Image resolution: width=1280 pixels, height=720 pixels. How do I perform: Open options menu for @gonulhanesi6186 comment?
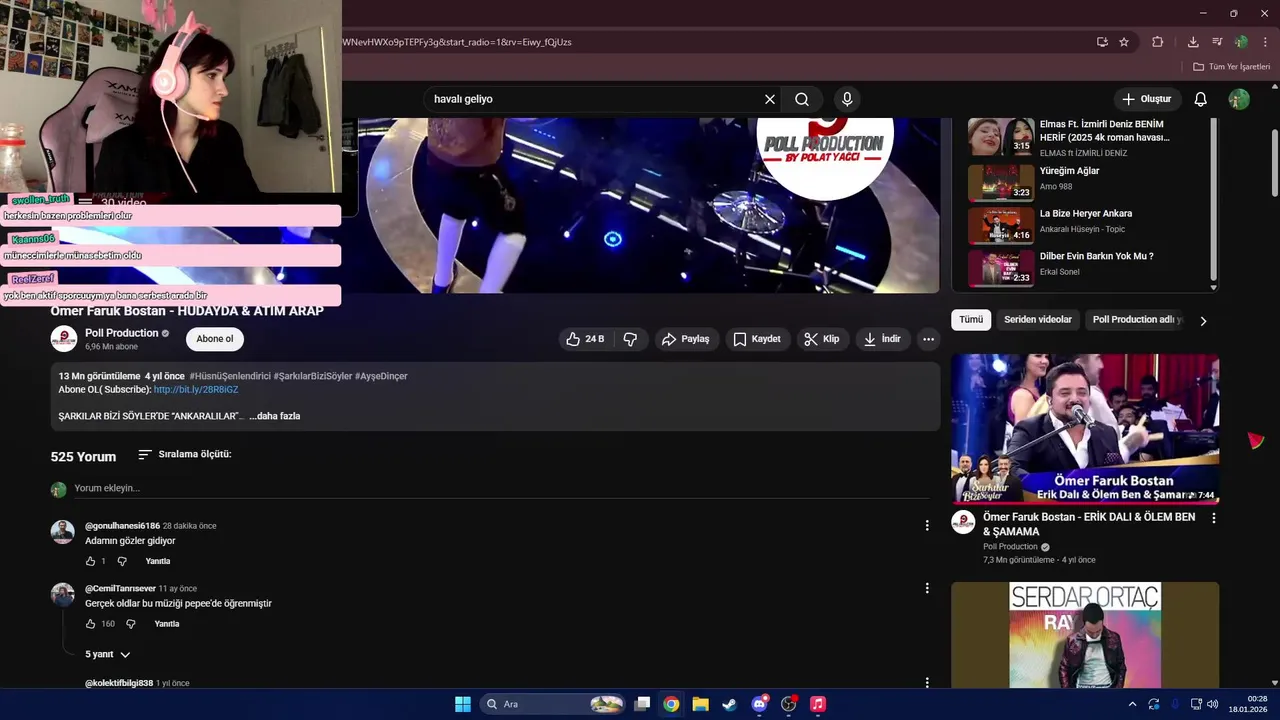[927, 525]
